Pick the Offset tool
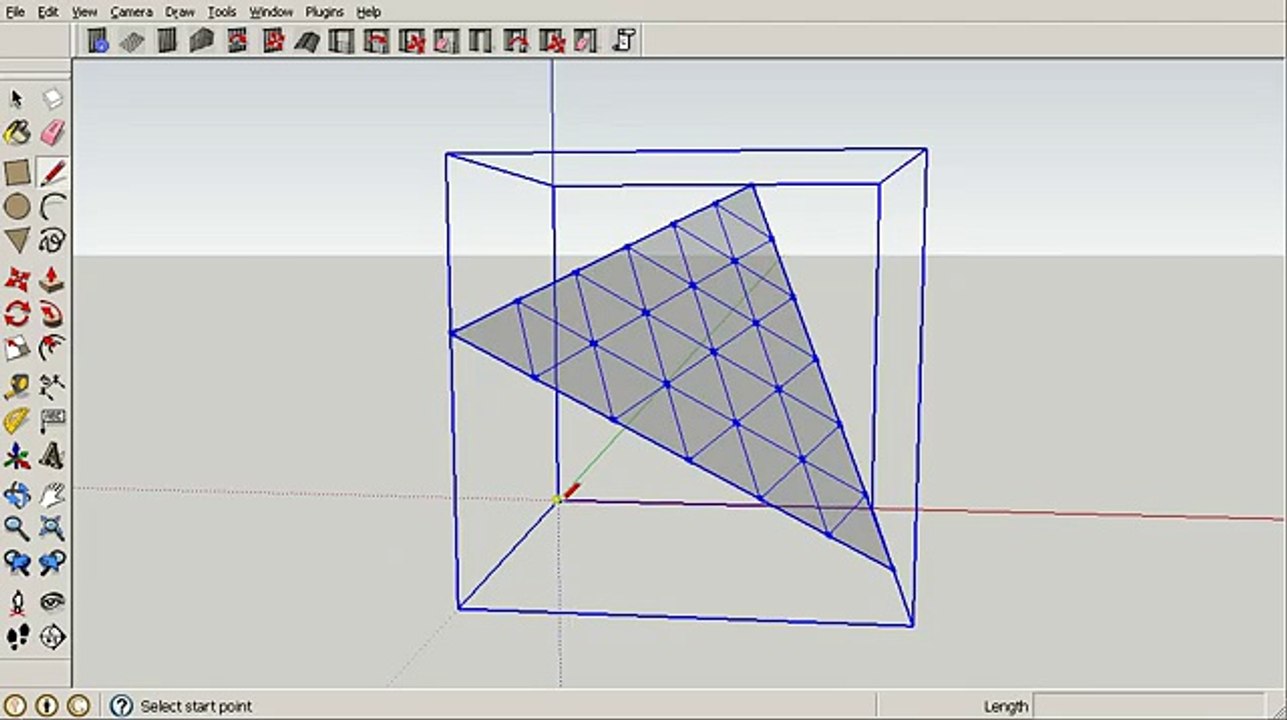 click(x=52, y=348)
